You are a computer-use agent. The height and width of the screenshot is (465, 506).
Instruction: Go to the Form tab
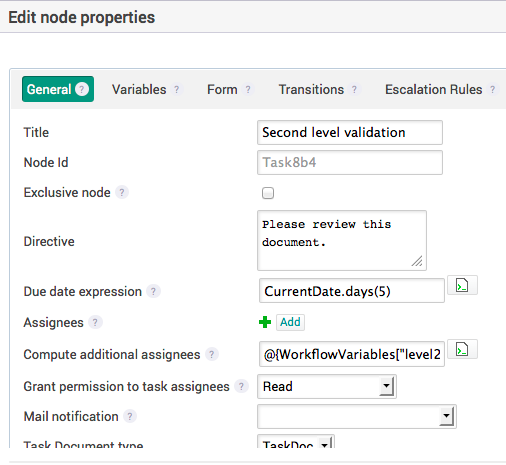click(222, 89)
